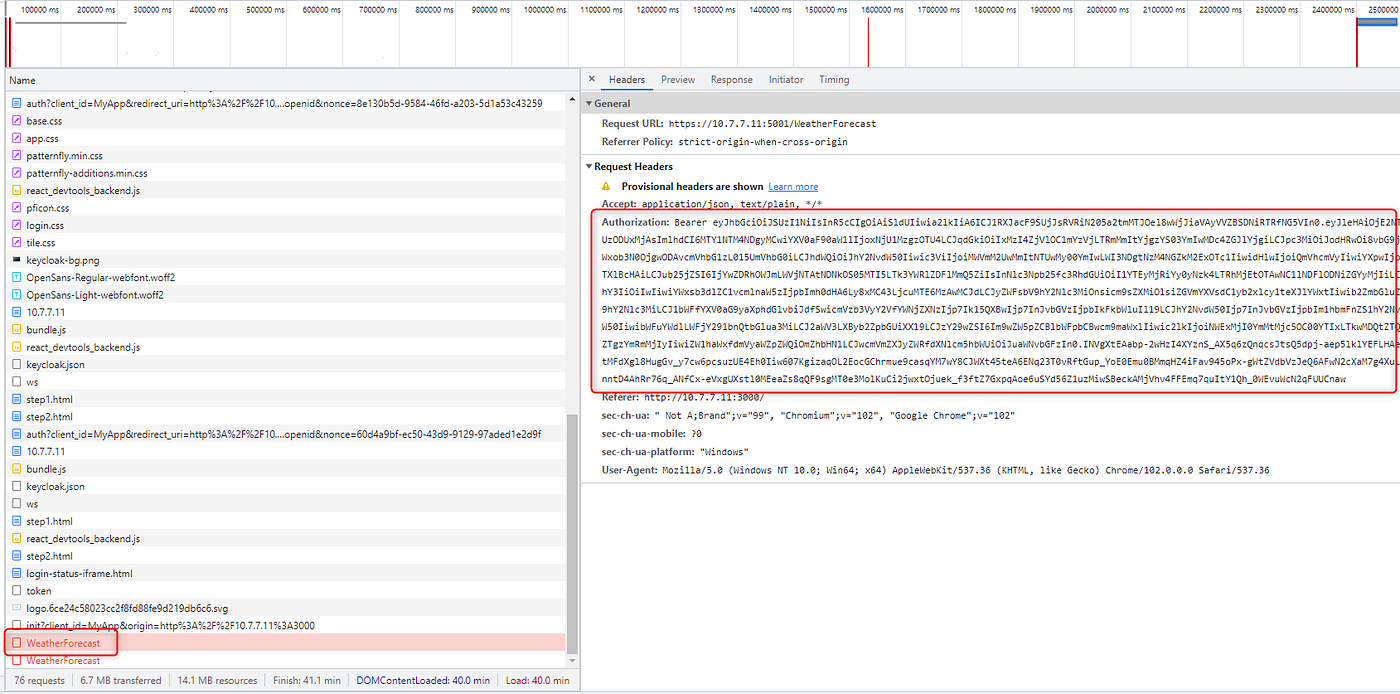Click the stylesheet icon beside app.css
Screen dimensions: 1400x694
tap(16, 138)
